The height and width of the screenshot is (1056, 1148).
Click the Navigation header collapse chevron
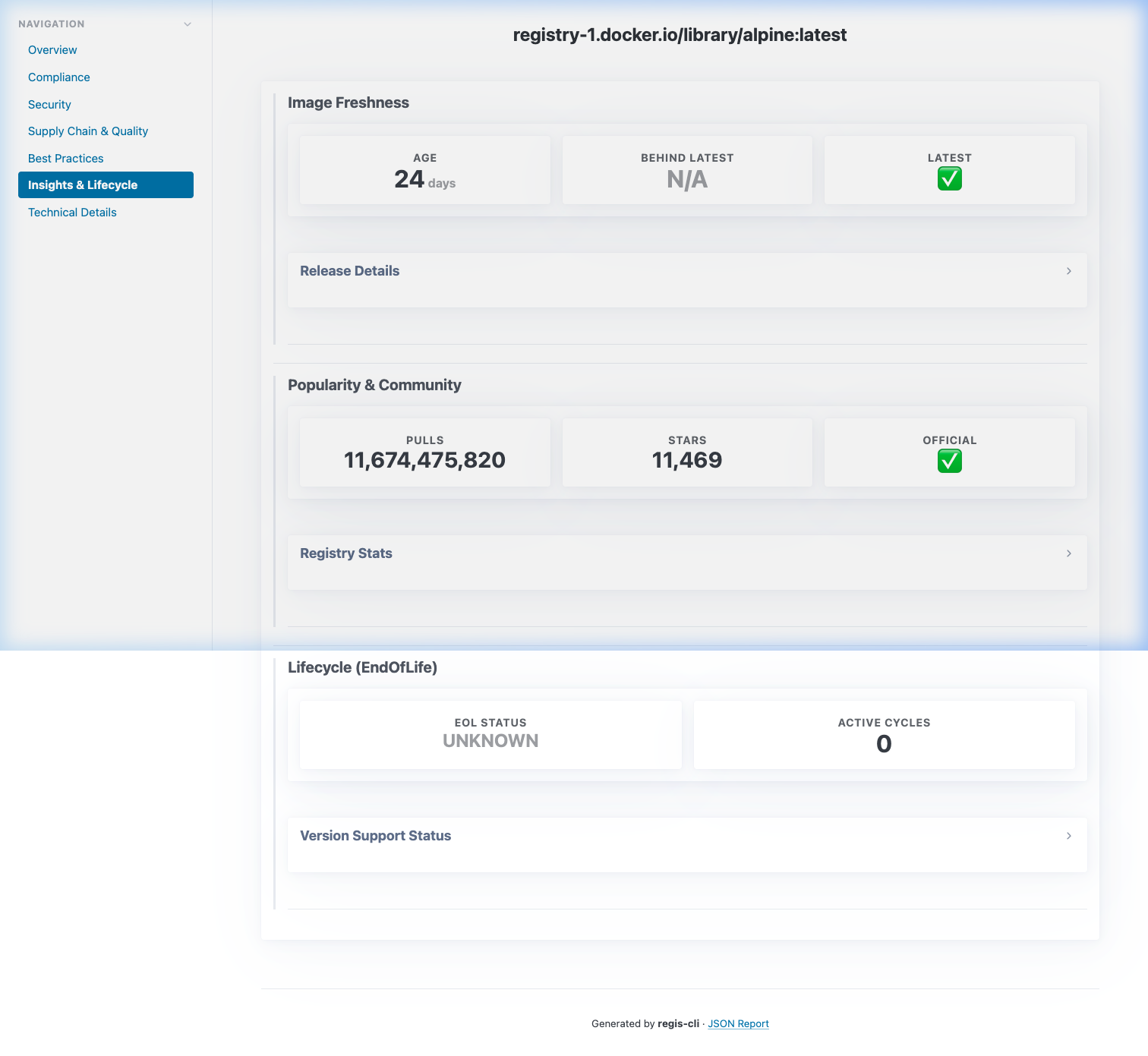[x=188, y=24]
